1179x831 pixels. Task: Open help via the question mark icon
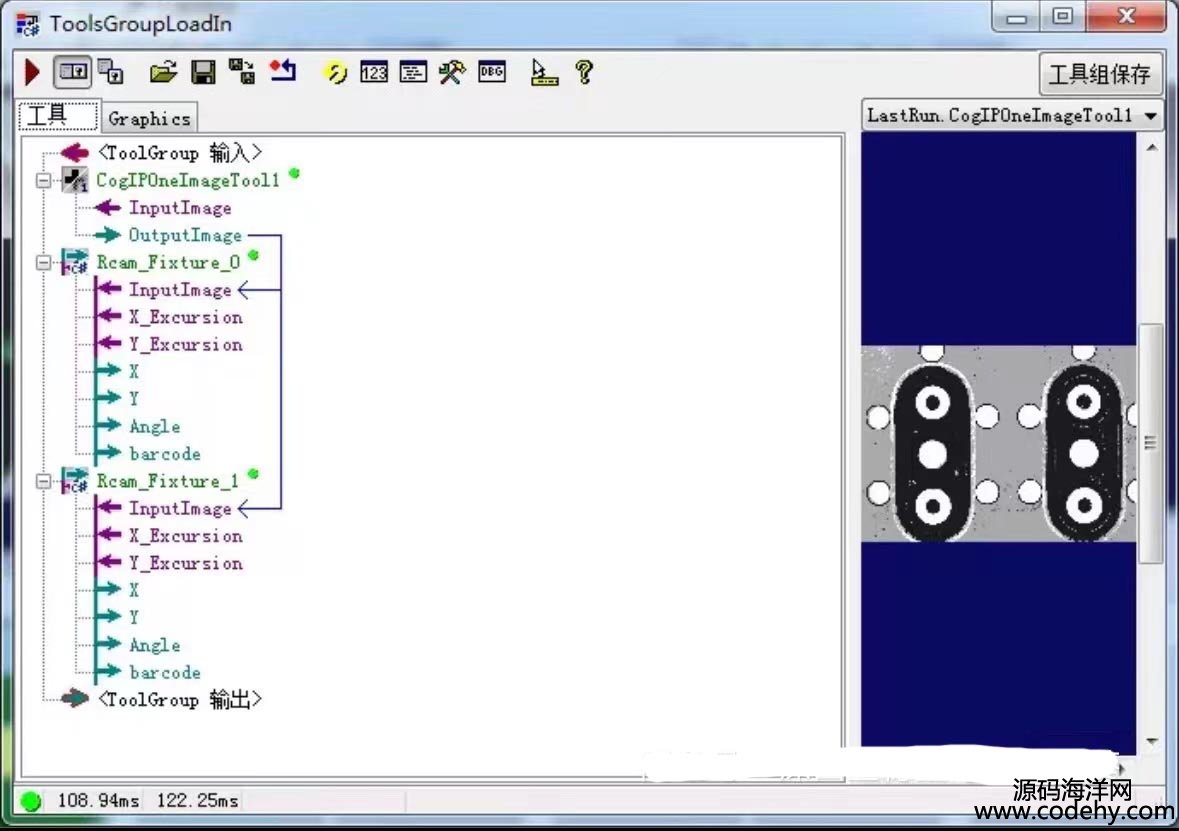click(584, 72)
